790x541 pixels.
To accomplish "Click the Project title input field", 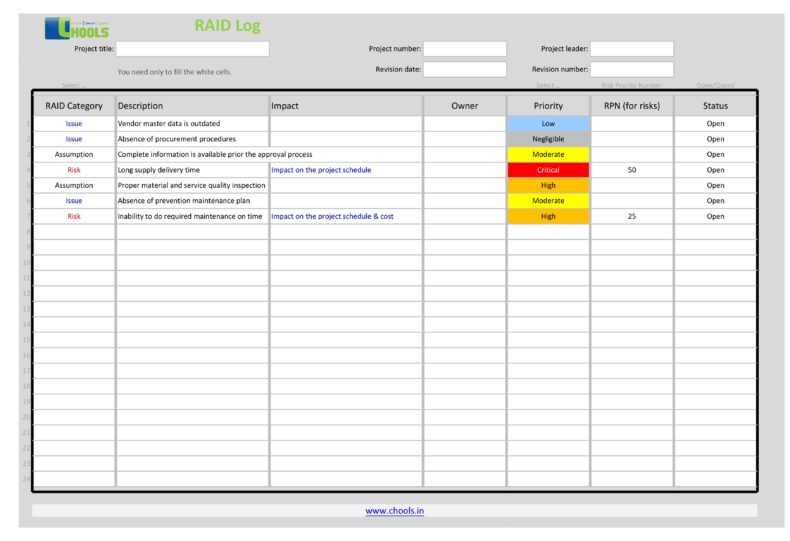I will [x=193, y=49].
